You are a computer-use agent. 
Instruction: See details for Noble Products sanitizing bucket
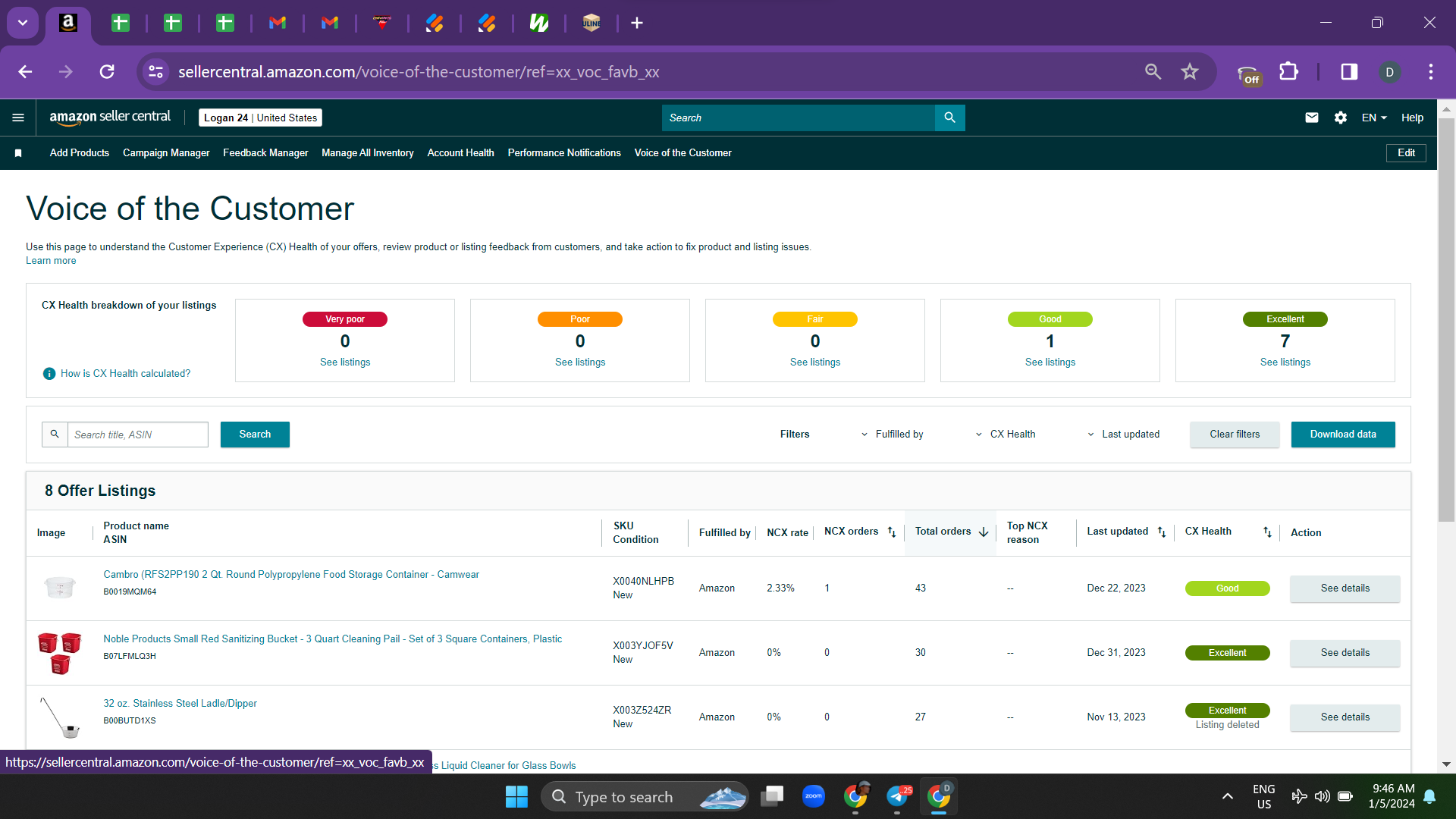tap(1345, 653)
